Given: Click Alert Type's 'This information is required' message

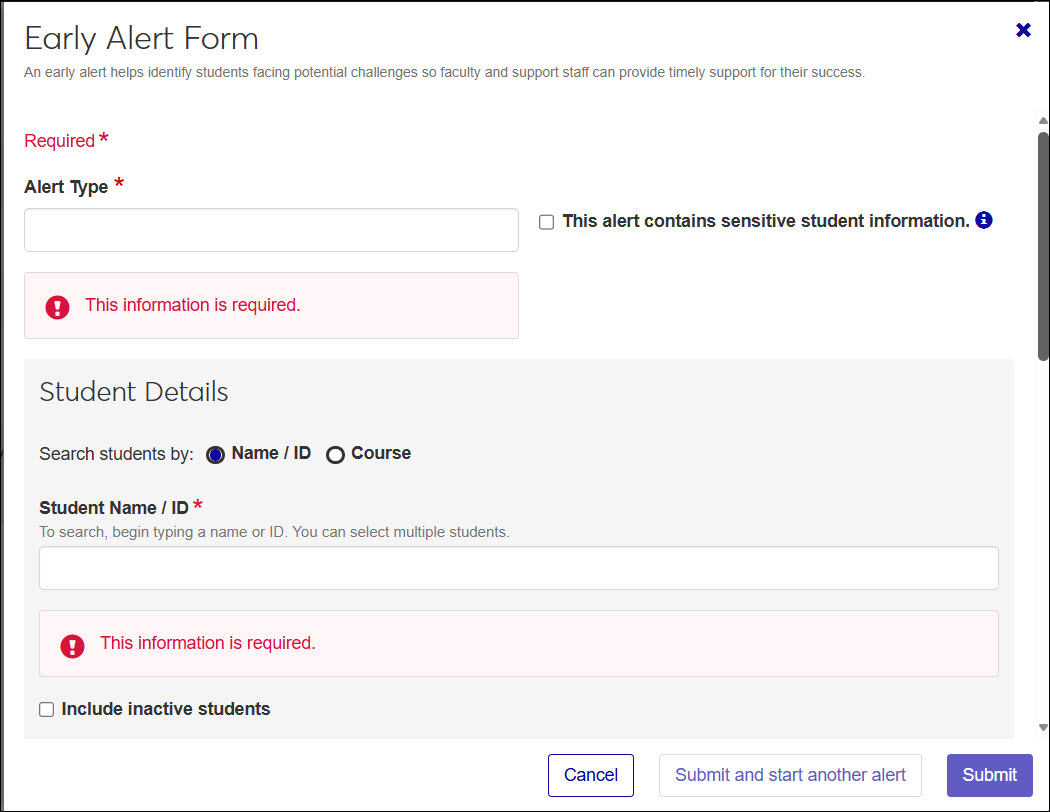Looking at the screenshot, I should click(x=193, y=305).
